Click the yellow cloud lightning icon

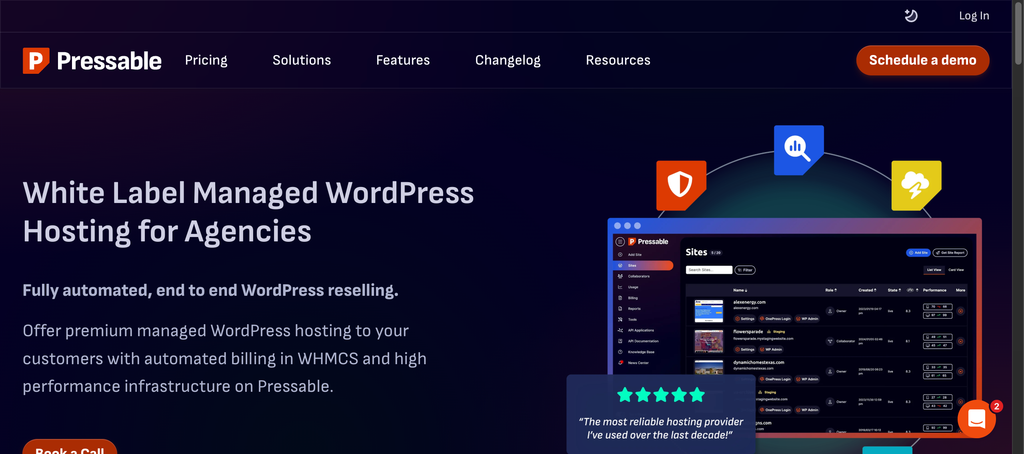click(x=916, y=185)
